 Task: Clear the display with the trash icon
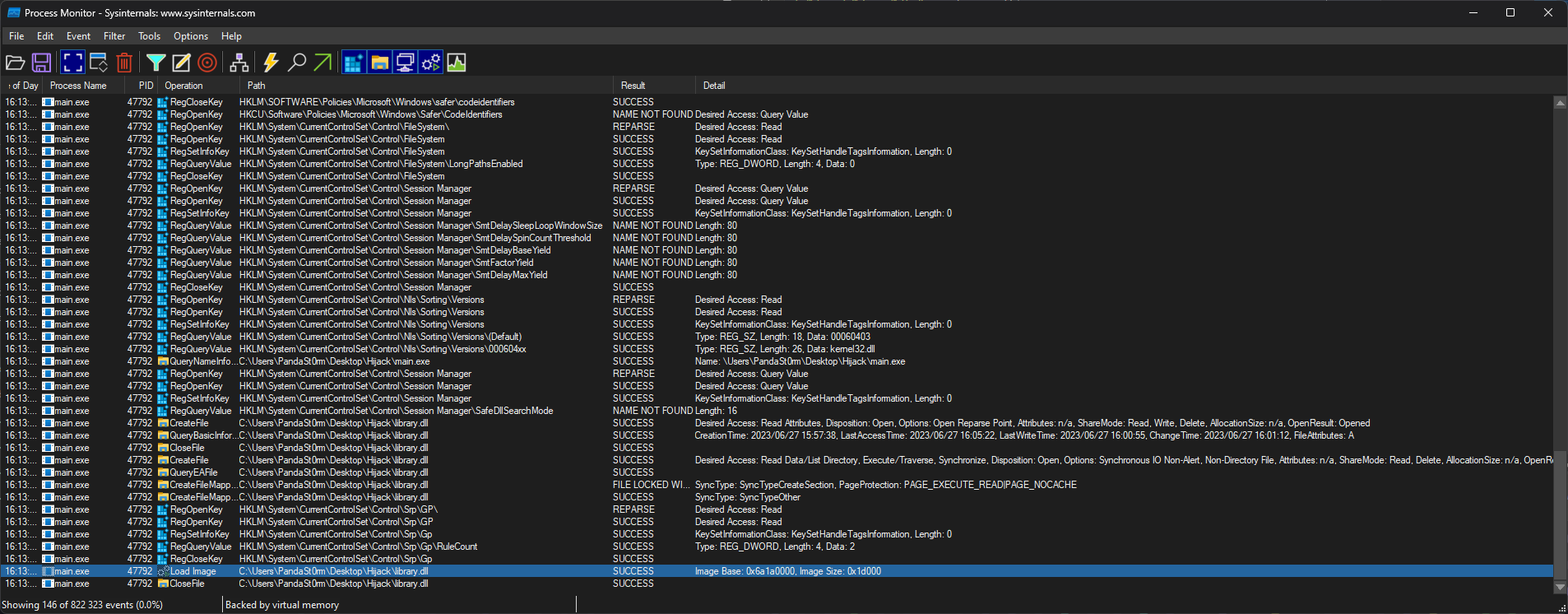124,63
